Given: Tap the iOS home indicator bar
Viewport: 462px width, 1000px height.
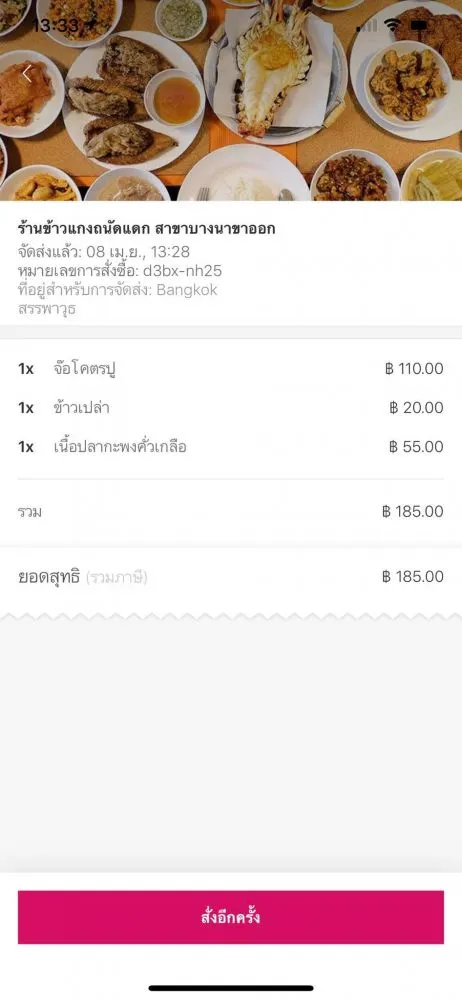Looking at the screenshot, I should [x=231, y=988].
